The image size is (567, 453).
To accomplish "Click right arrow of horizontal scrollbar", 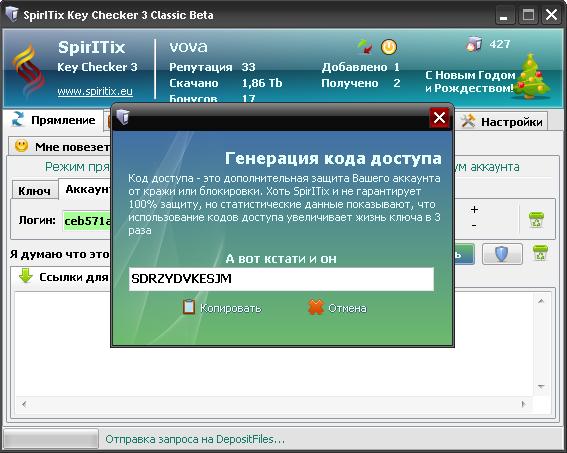I will 523,404.
